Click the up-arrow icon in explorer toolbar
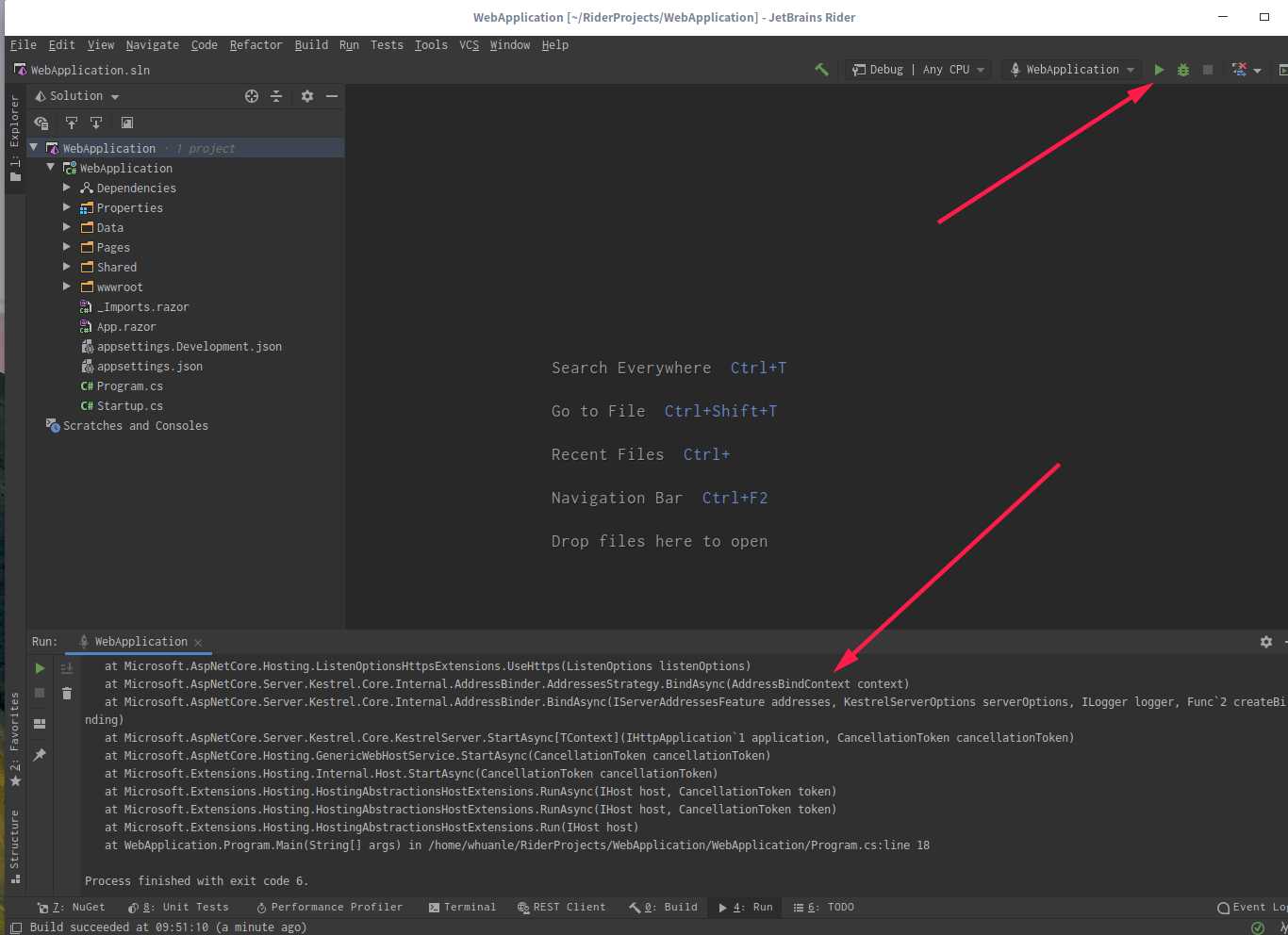 point(71,123)
